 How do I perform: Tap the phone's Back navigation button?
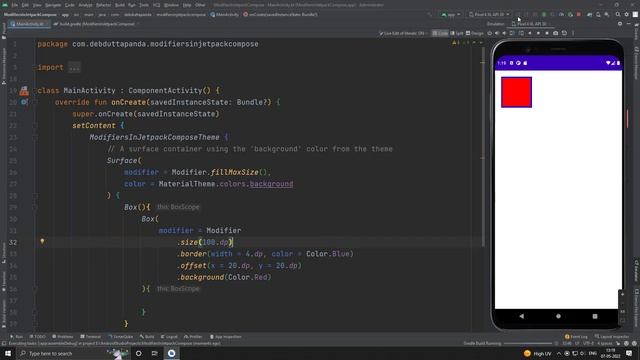(x=522, y=316)
